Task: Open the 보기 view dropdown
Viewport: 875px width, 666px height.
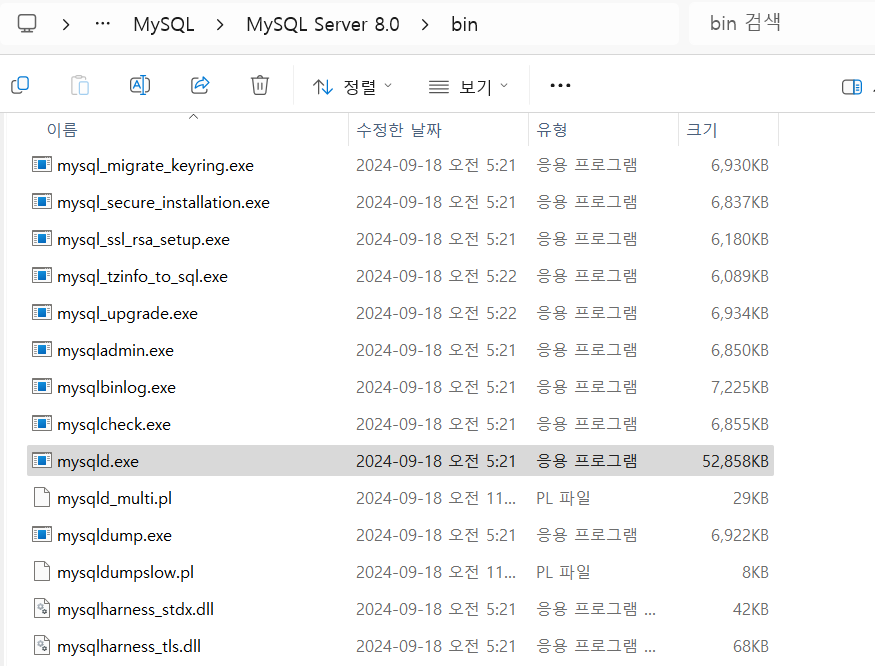Action: pyautogui.click(x=468, y=87)
